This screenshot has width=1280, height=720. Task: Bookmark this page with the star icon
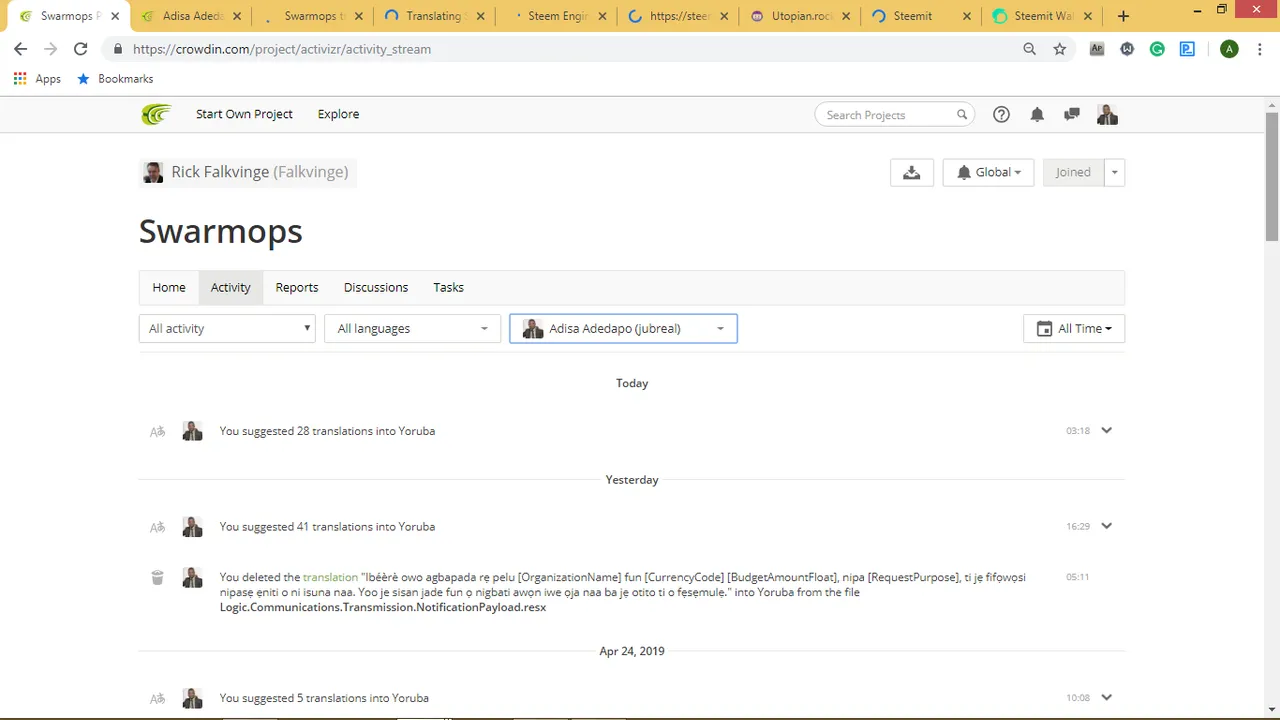tap(1060, 49)
